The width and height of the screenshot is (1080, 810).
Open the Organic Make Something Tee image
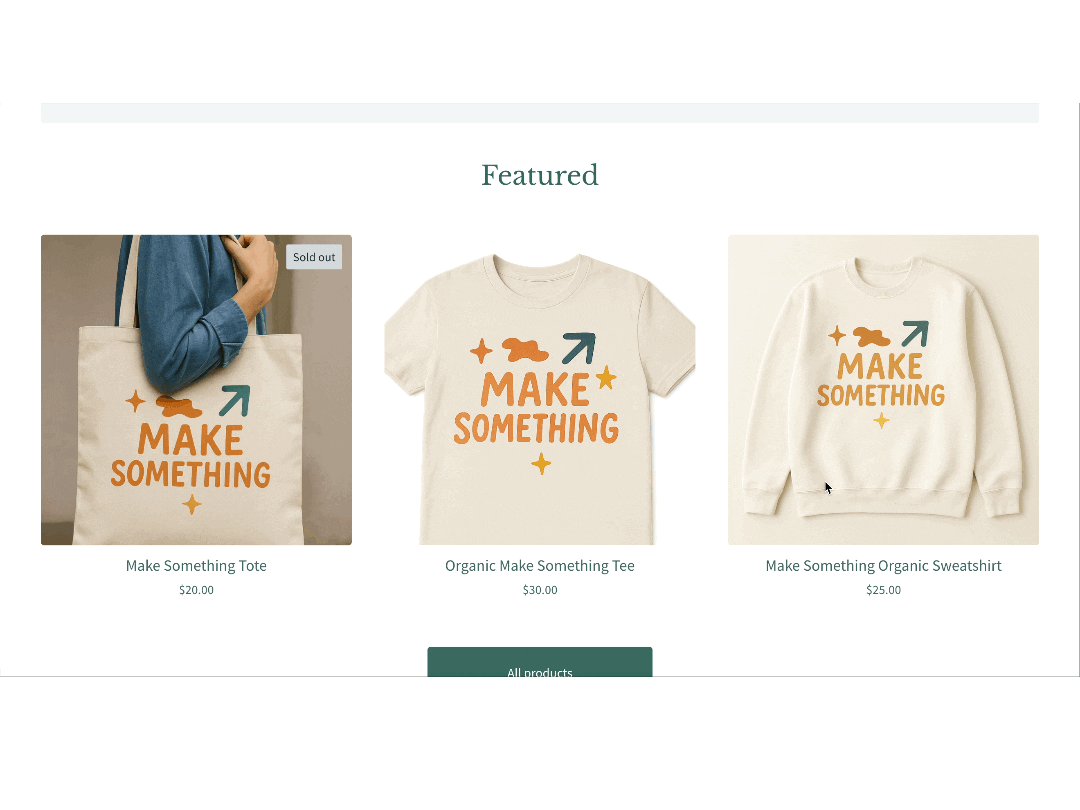540,390
